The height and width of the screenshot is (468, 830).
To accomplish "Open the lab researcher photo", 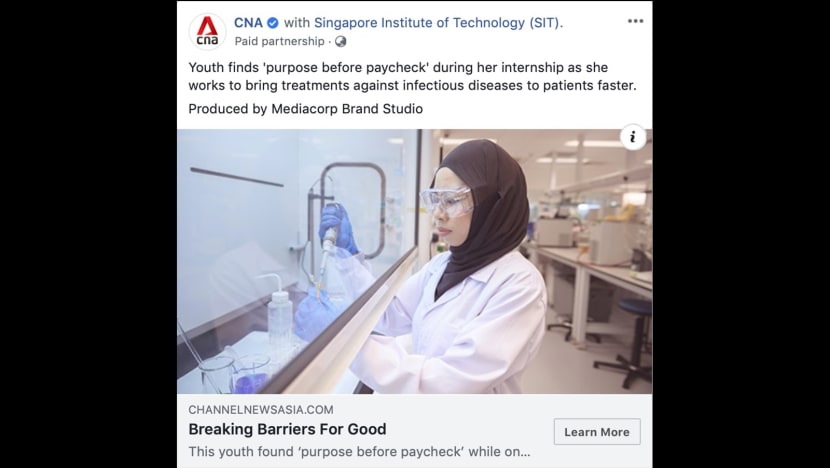I will click(414, 262).
